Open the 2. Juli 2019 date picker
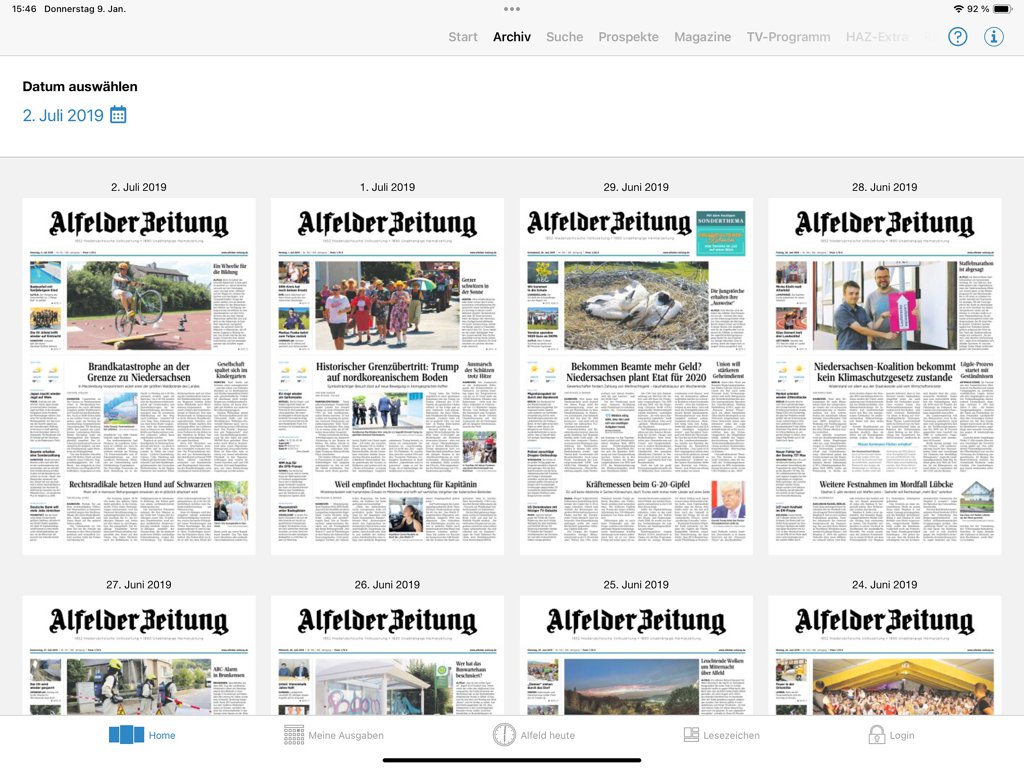Screen dimensions: 1024x768 coord(63,115)
